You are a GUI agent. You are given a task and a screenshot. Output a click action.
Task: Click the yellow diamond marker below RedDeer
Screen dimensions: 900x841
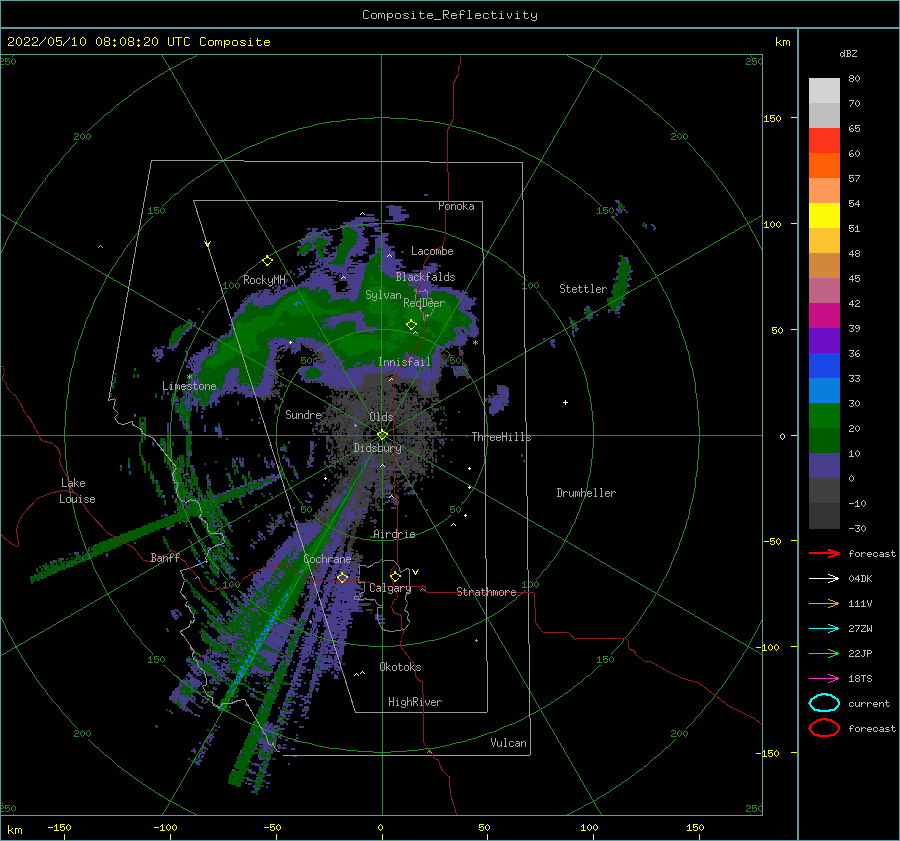[411, 325]
